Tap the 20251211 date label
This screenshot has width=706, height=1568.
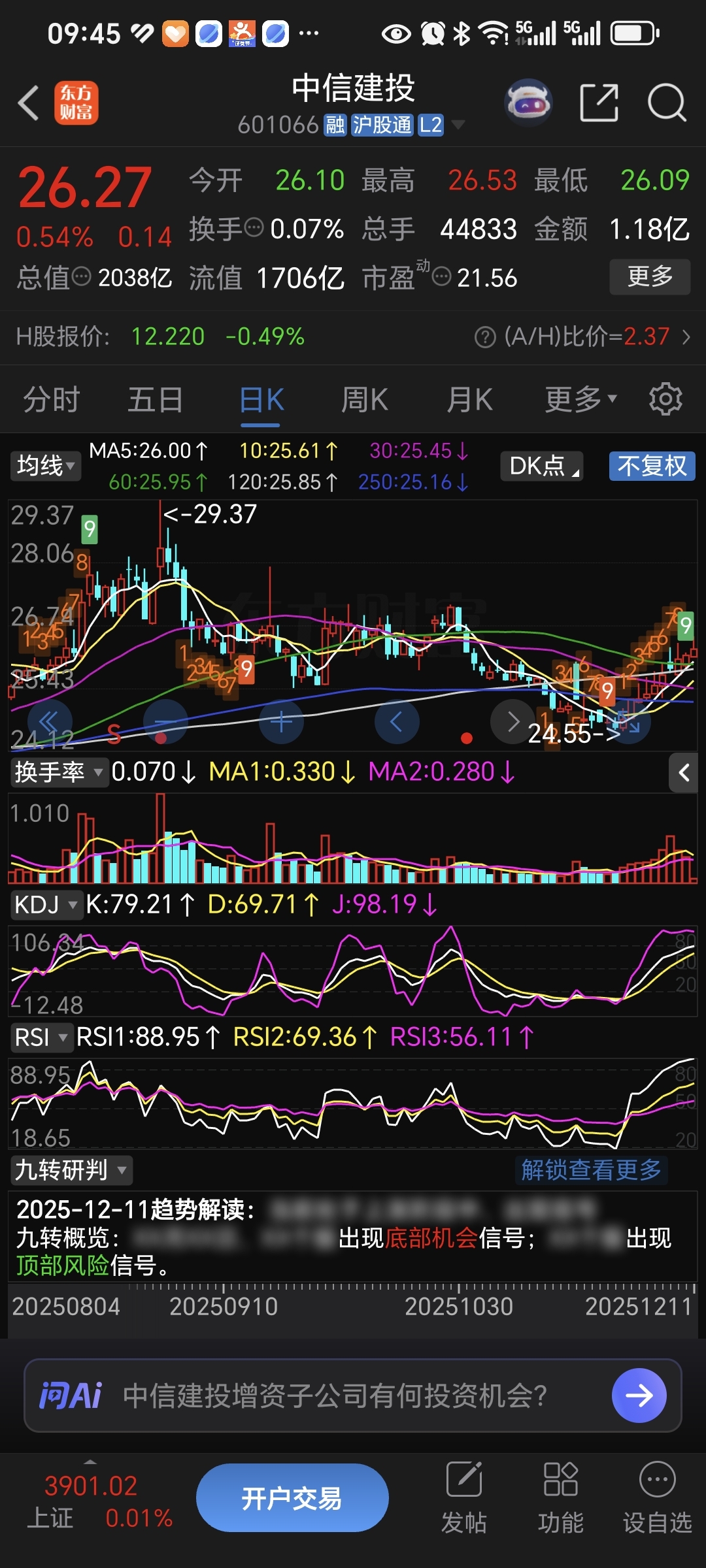pyautogui.click(x=638, y=1307)
